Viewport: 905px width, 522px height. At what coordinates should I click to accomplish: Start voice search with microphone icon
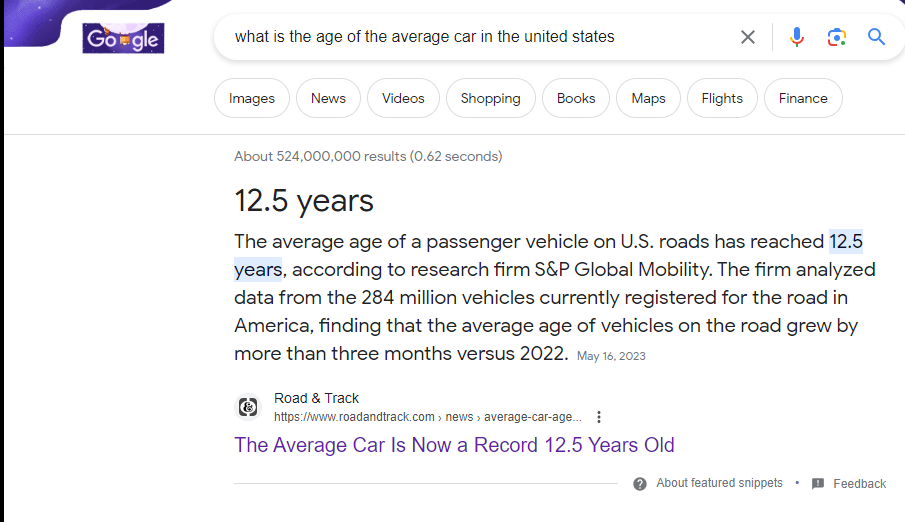(796, 37)
